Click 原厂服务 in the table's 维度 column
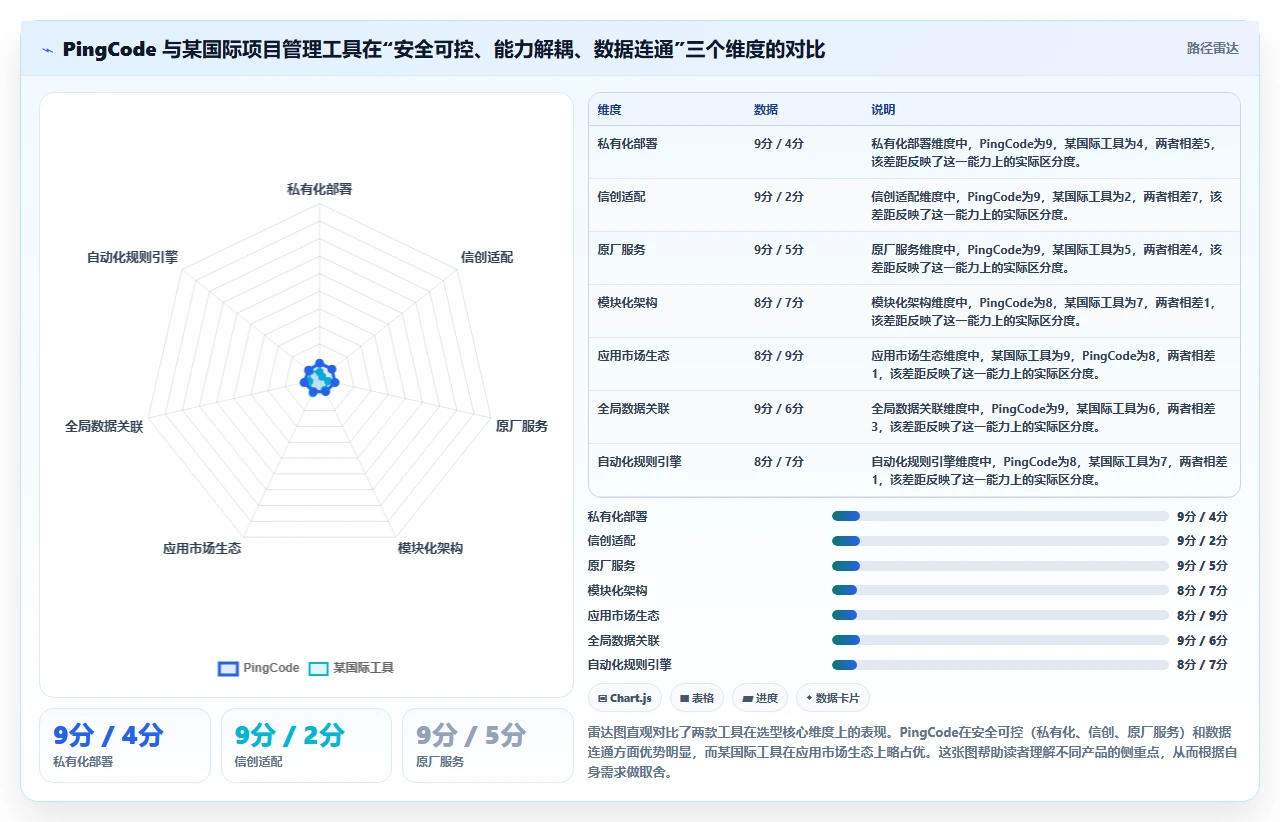Image resolution: width=1280 pixels, height=822 pixels. pos(621,250)
